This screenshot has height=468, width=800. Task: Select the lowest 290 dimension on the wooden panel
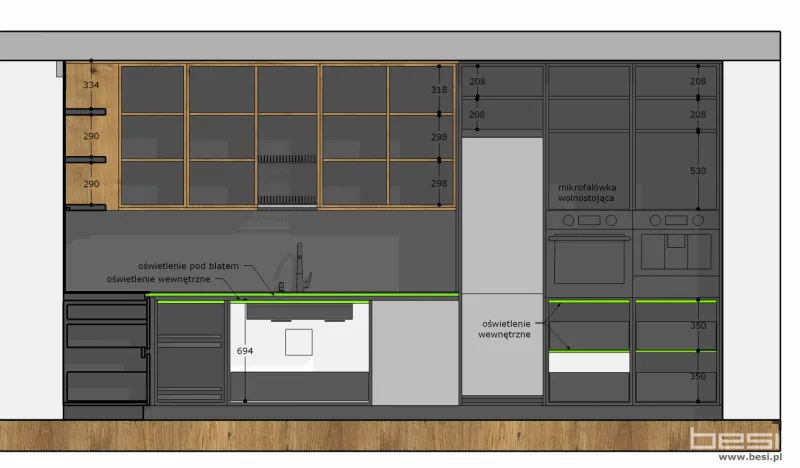pyautogui.click(x=91, y=184)
